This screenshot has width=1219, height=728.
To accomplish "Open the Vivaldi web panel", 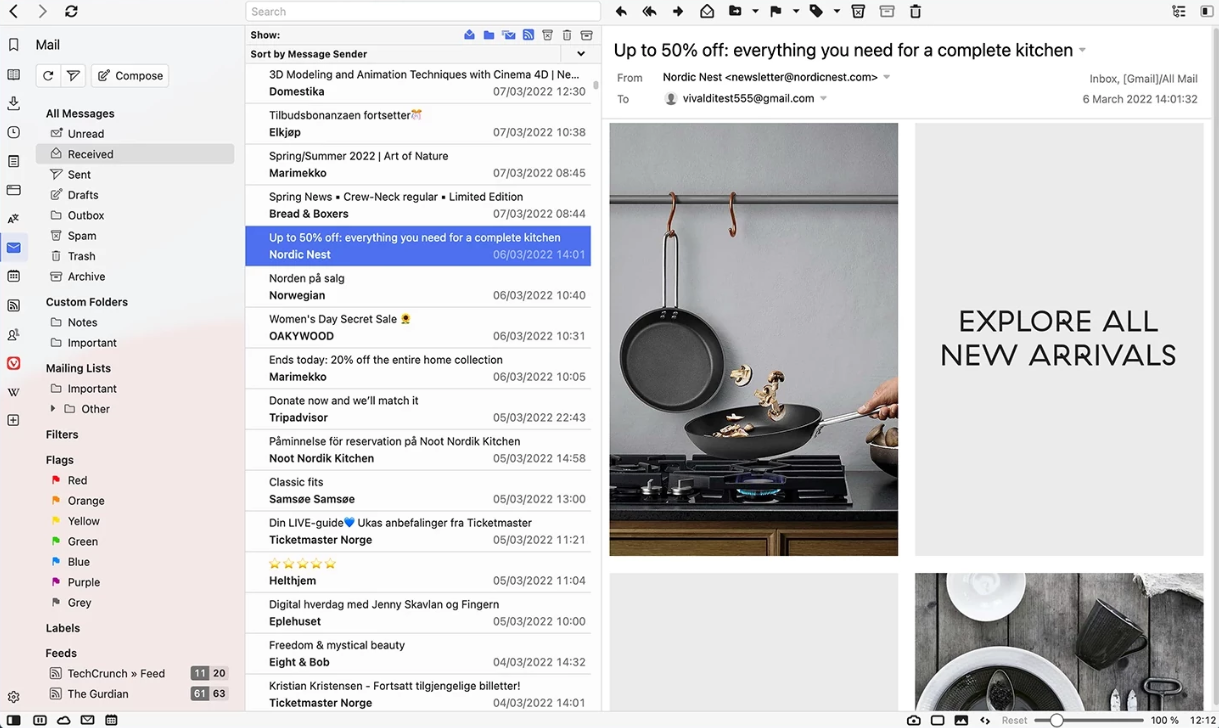I will click(x=13, y=363).
